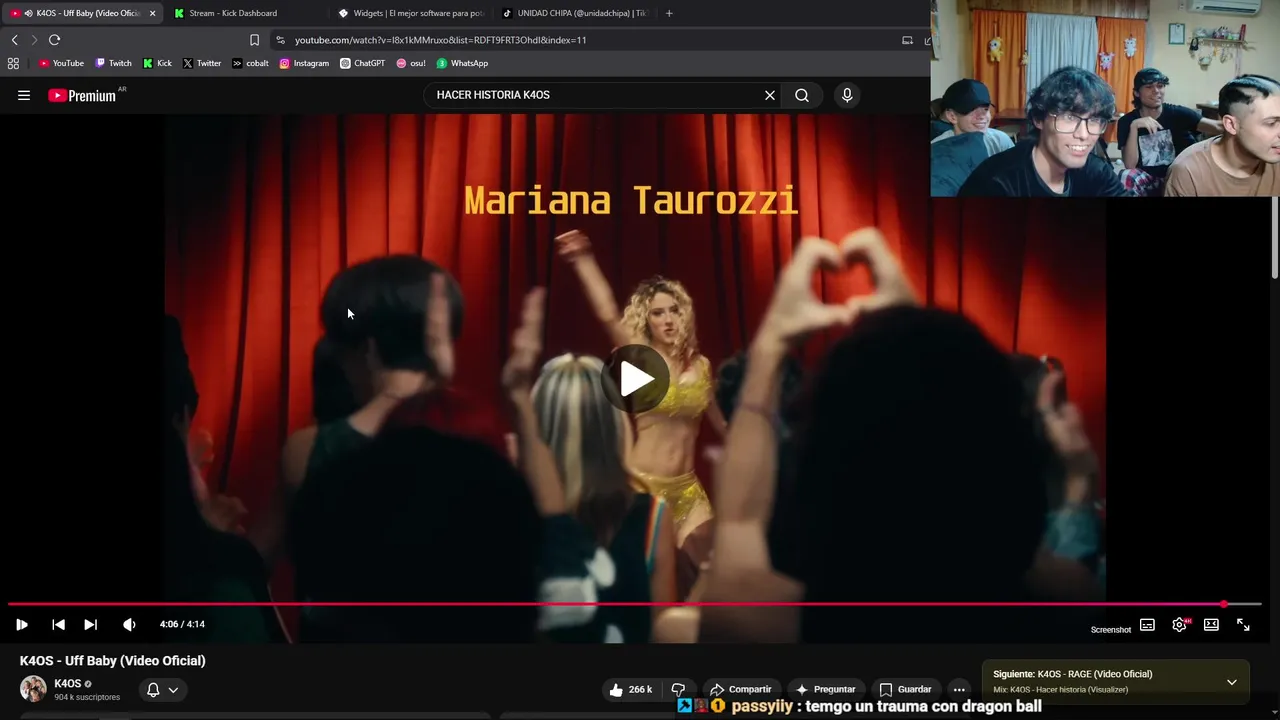Click the video title K4OS - Uff Baby
The height and width of the screenshot is (720, 1280).
point(113,660)
